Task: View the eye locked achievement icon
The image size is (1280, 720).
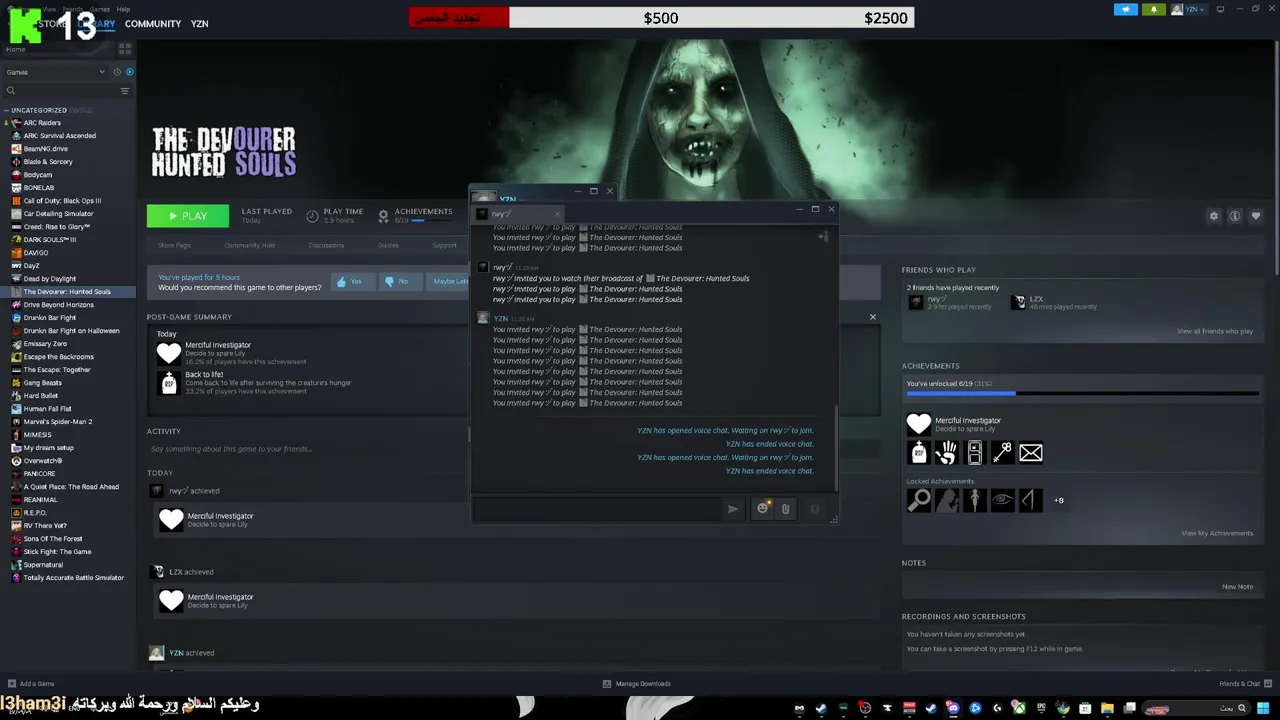Action: point(1003,500)
